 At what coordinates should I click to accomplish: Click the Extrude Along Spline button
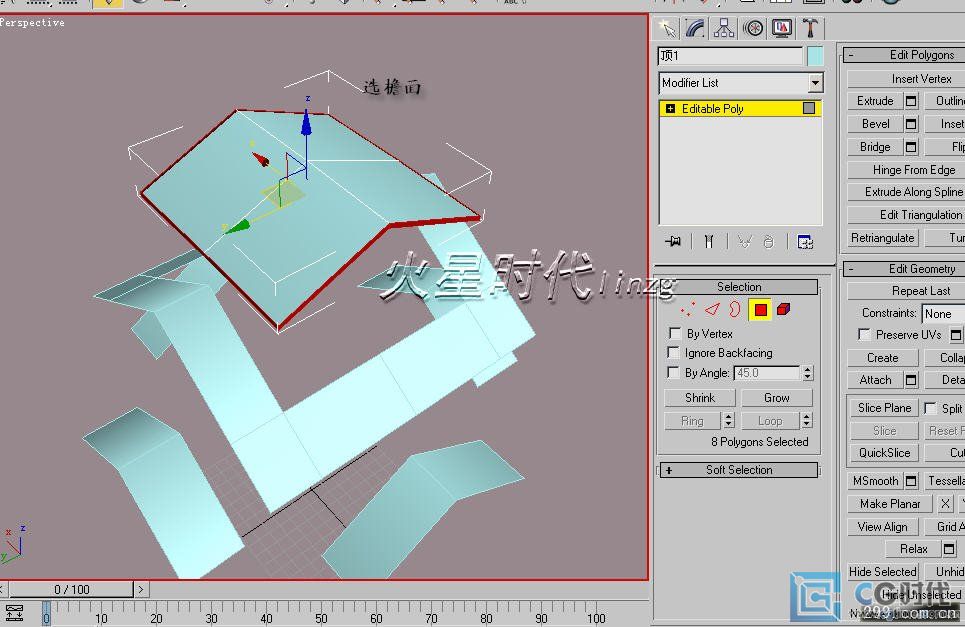coord(906,192)
